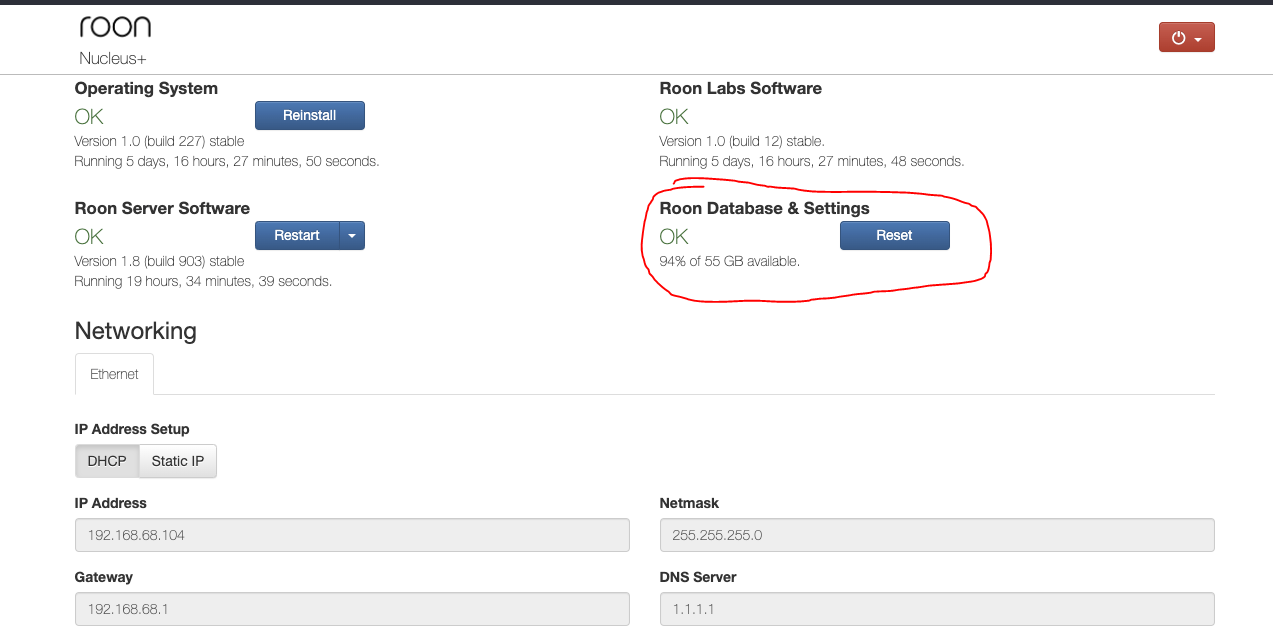Click the Nucleus+ label
Image resolution: width=1273 pixels, height=640 pixels.
(x=112, y=58)
